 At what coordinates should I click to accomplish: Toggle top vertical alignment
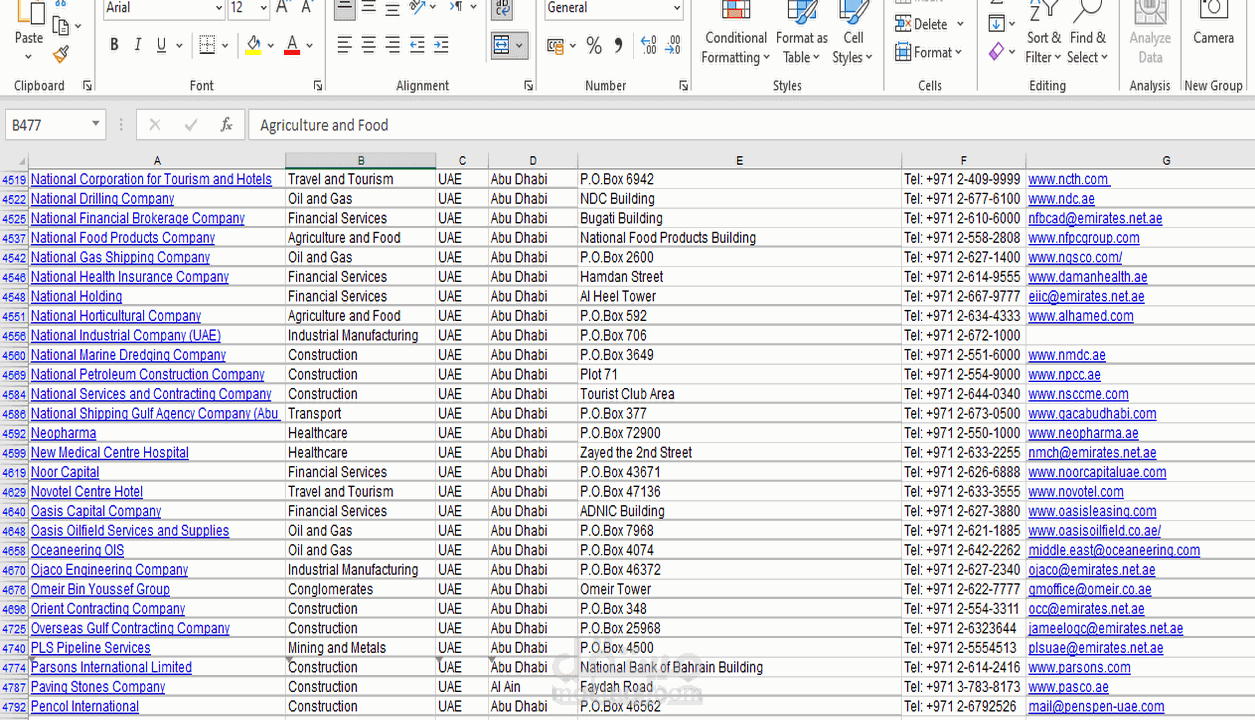point(344,8)
